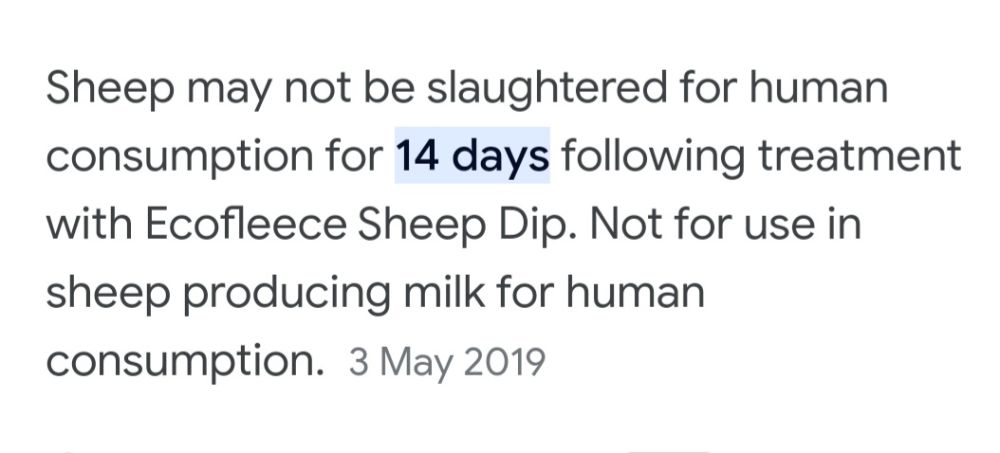Click the word "human" in the fourth line
1000x453 pixels.
click(x=635, y=293)
